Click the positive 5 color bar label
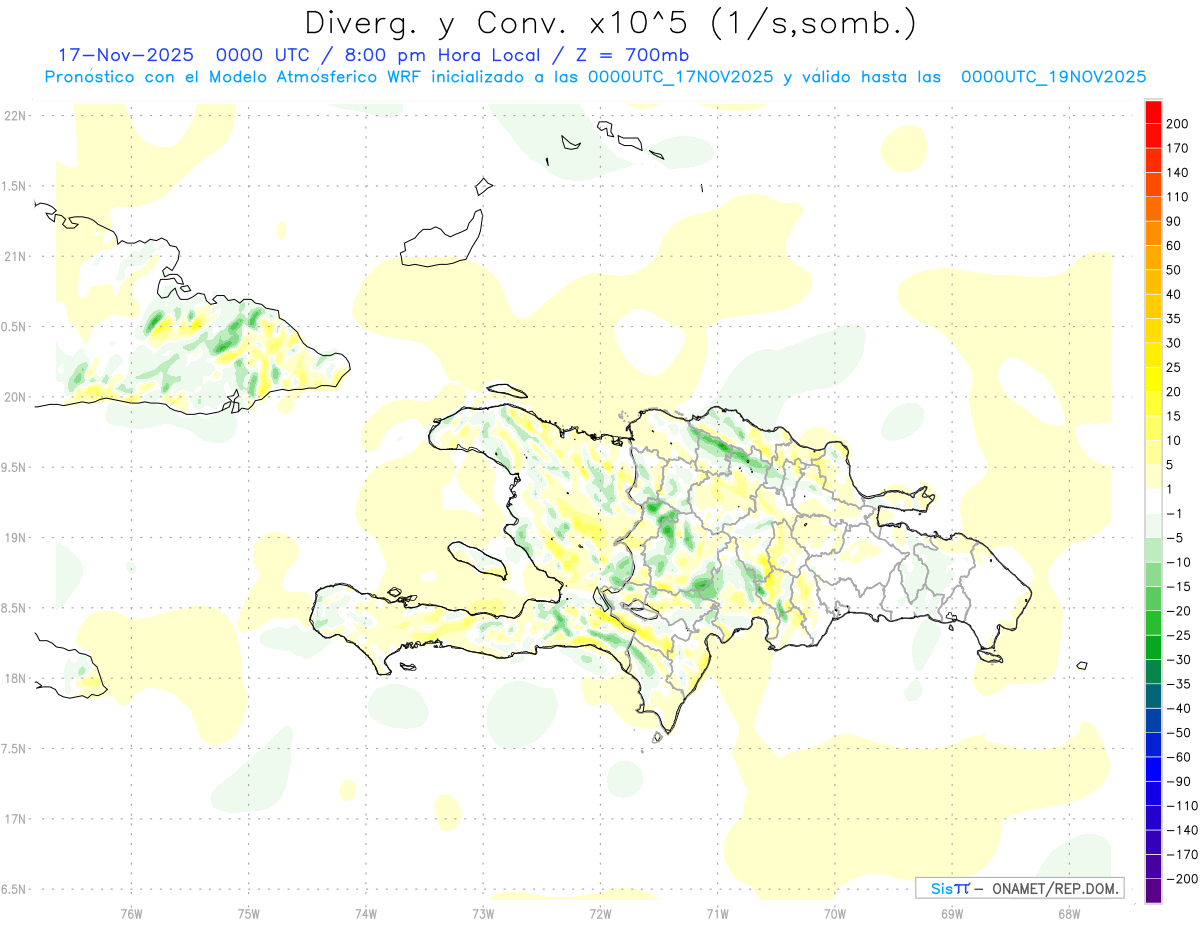 (1170, 465)
